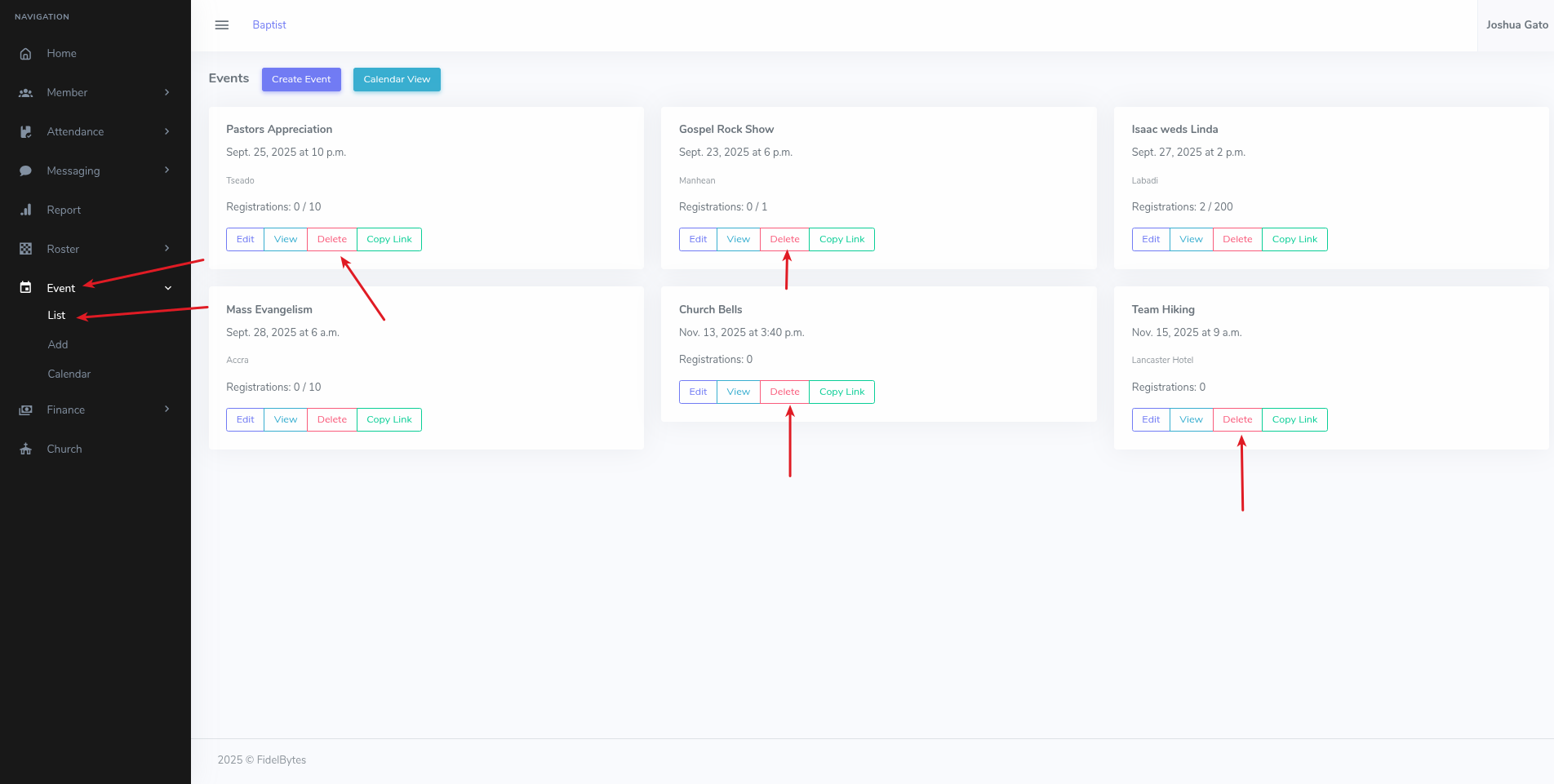Click the Attendance icon in the navigation
The image size is (1554, 784).
pyautogui.click(x=25, y=132)
